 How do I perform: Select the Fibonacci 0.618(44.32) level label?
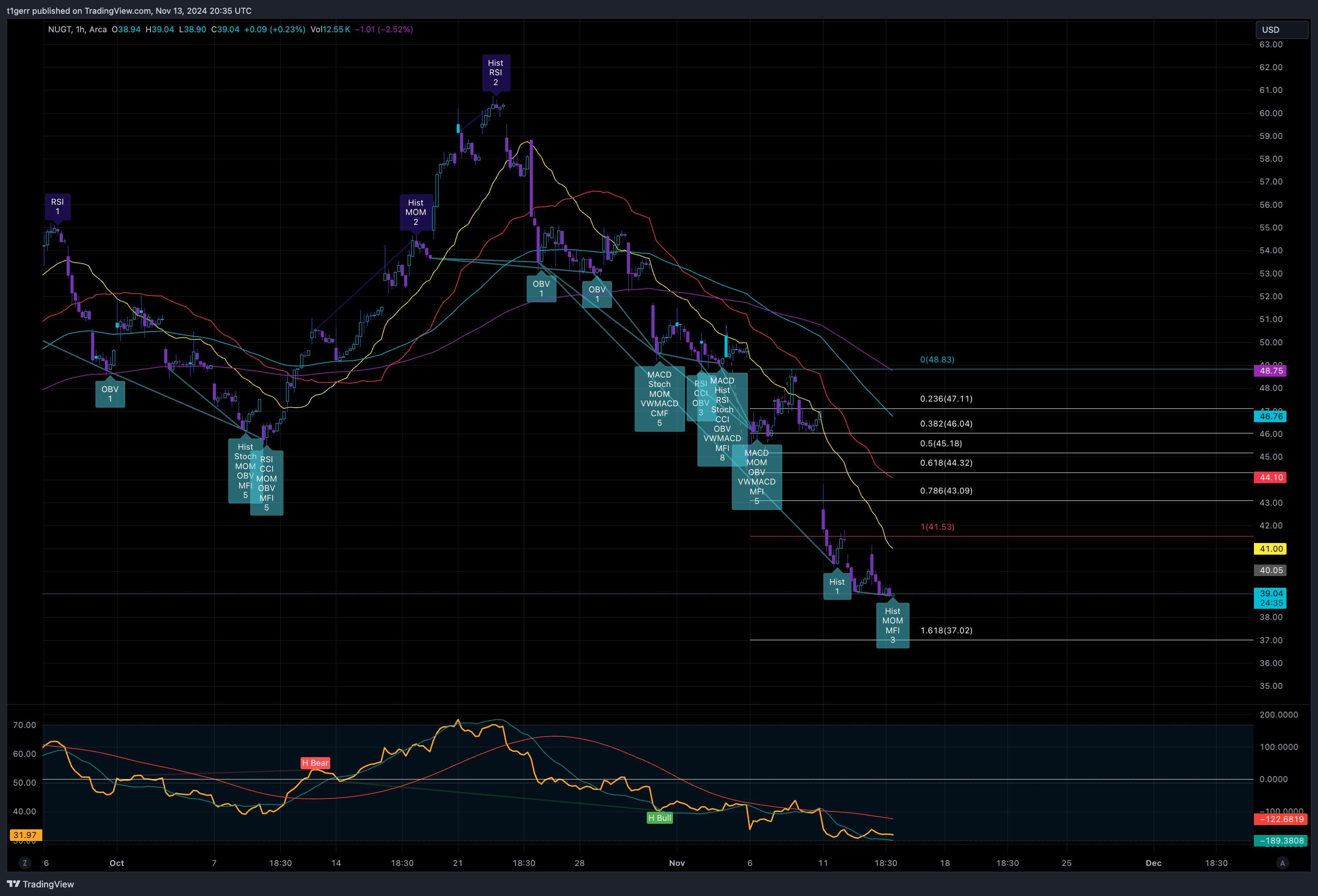[x=946, y=463]
